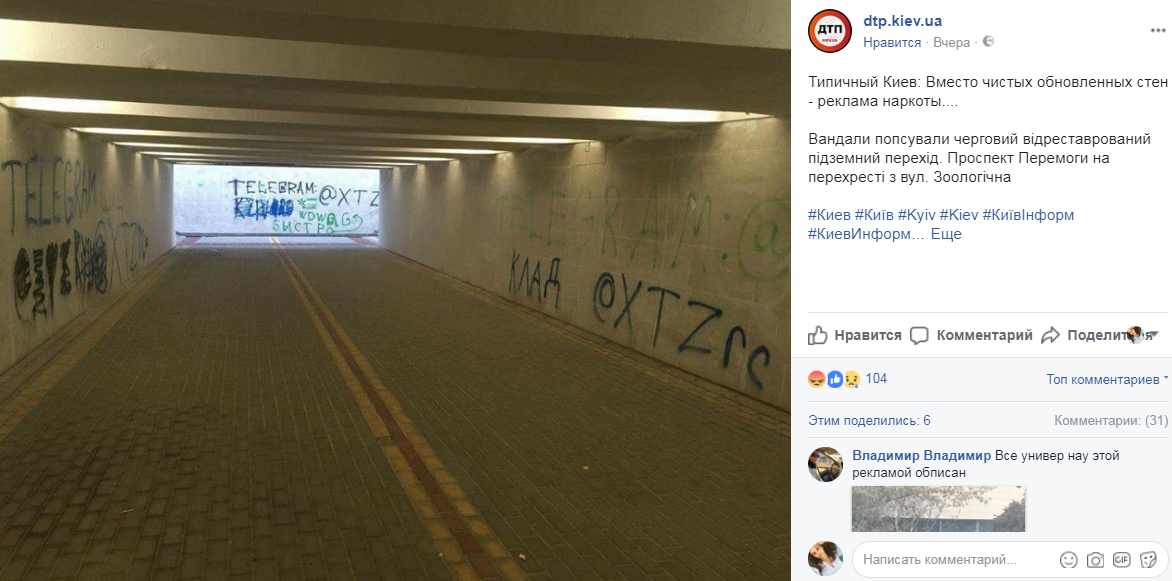This screenshot has width=1172, height=581.
Task: Expand post text with the Еще link
Action: (946, 234)
